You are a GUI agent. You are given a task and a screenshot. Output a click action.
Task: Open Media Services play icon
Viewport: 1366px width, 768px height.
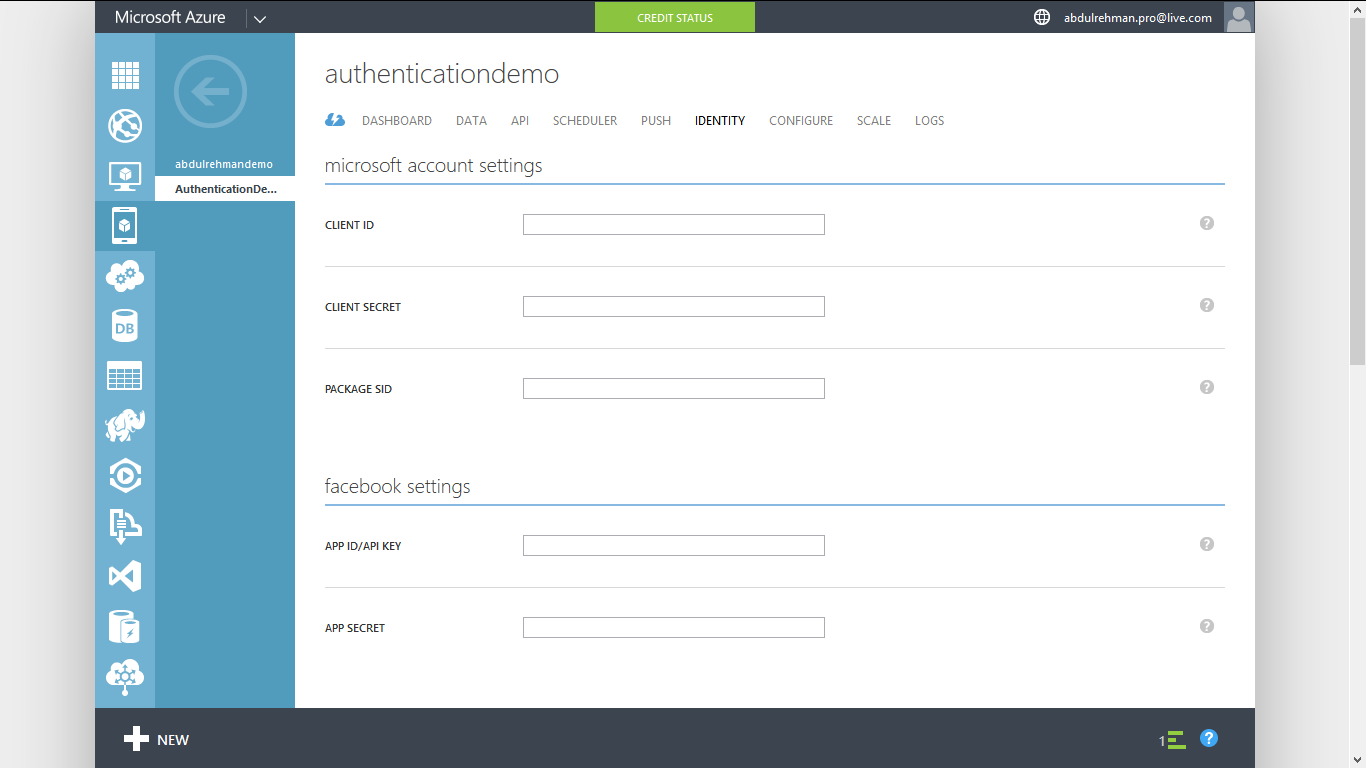[x=125, y=476]
